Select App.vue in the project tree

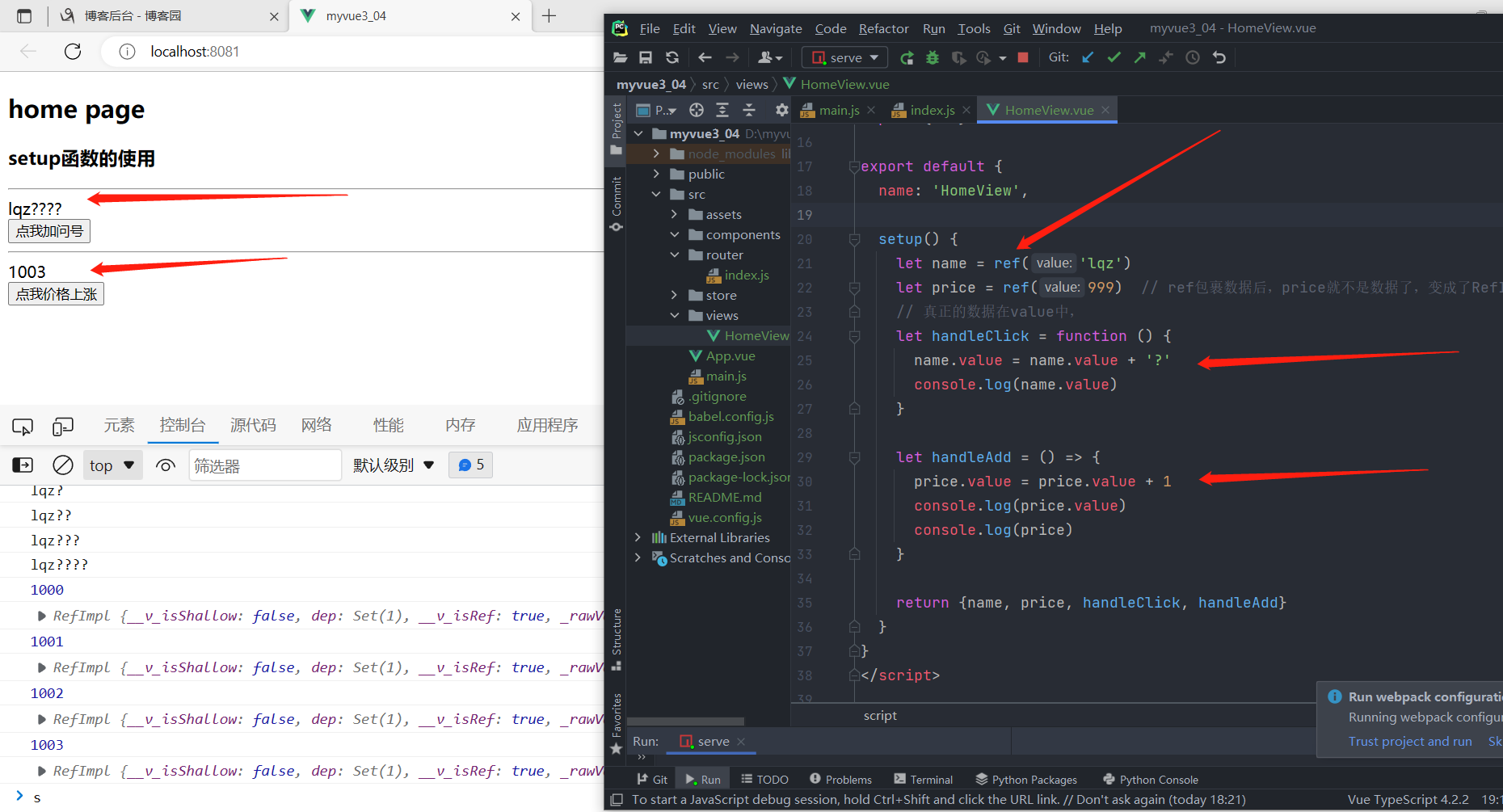click(x=730, y=356)
